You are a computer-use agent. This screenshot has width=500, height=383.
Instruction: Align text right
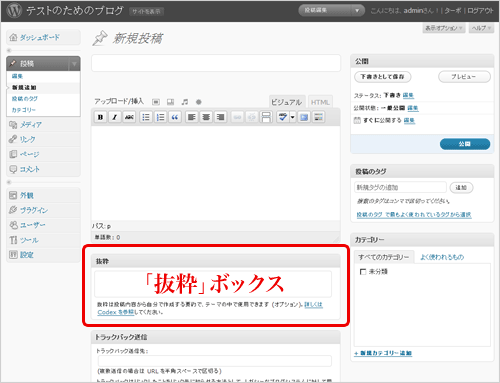[x=221, y=117]
